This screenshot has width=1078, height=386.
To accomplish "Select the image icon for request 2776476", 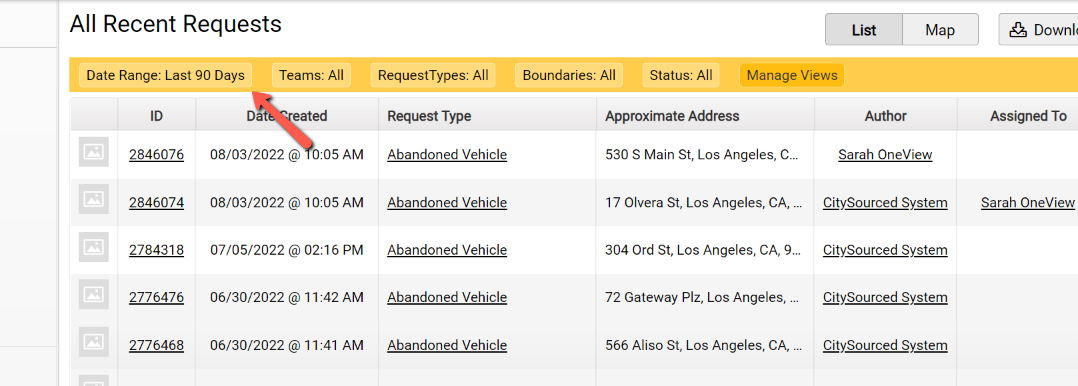I will (94, 294).
